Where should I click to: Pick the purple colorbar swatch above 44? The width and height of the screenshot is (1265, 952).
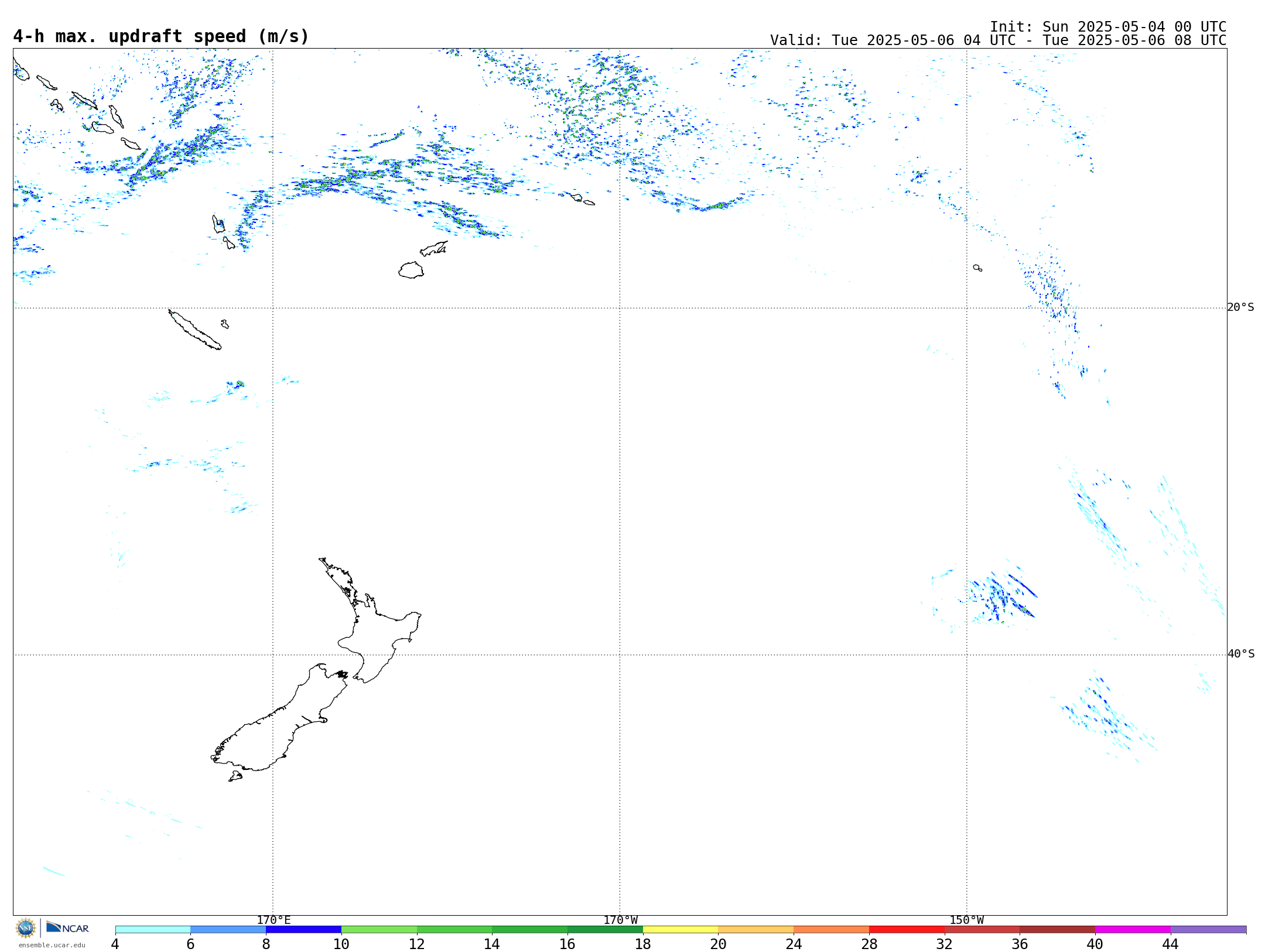pos(1208,929)
